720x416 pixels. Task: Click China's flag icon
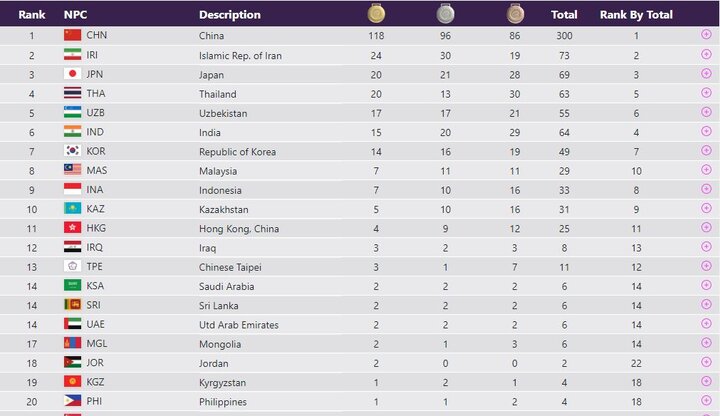click(72, 35)
